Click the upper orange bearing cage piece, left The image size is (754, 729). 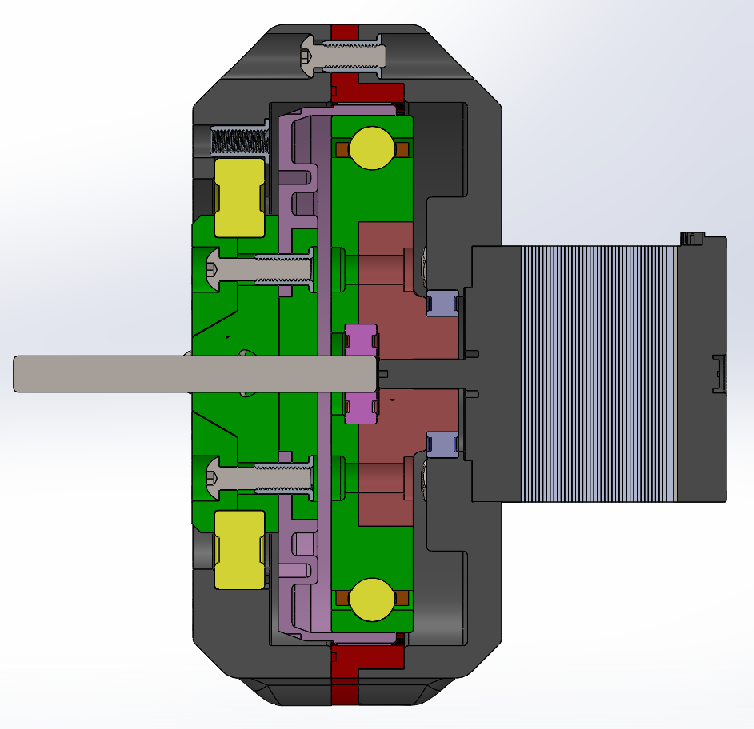click(x=342, y=150)
